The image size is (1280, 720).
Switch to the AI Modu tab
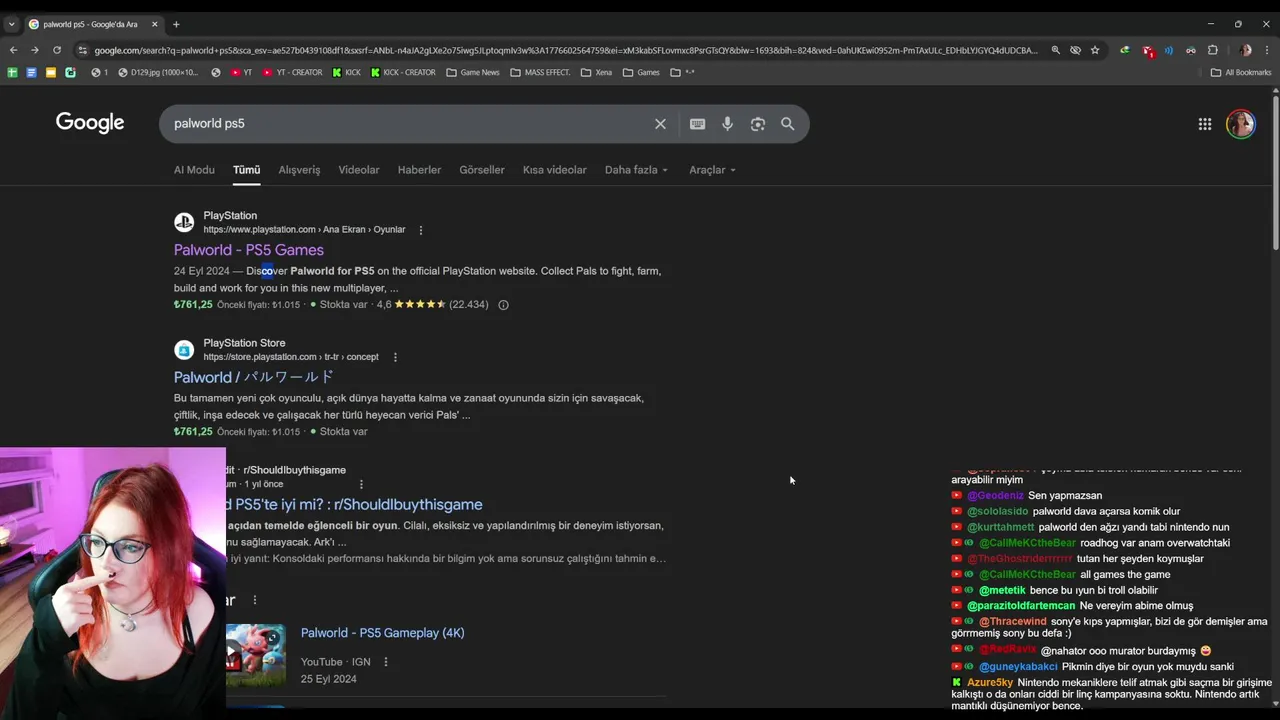(x=194, y=170)
